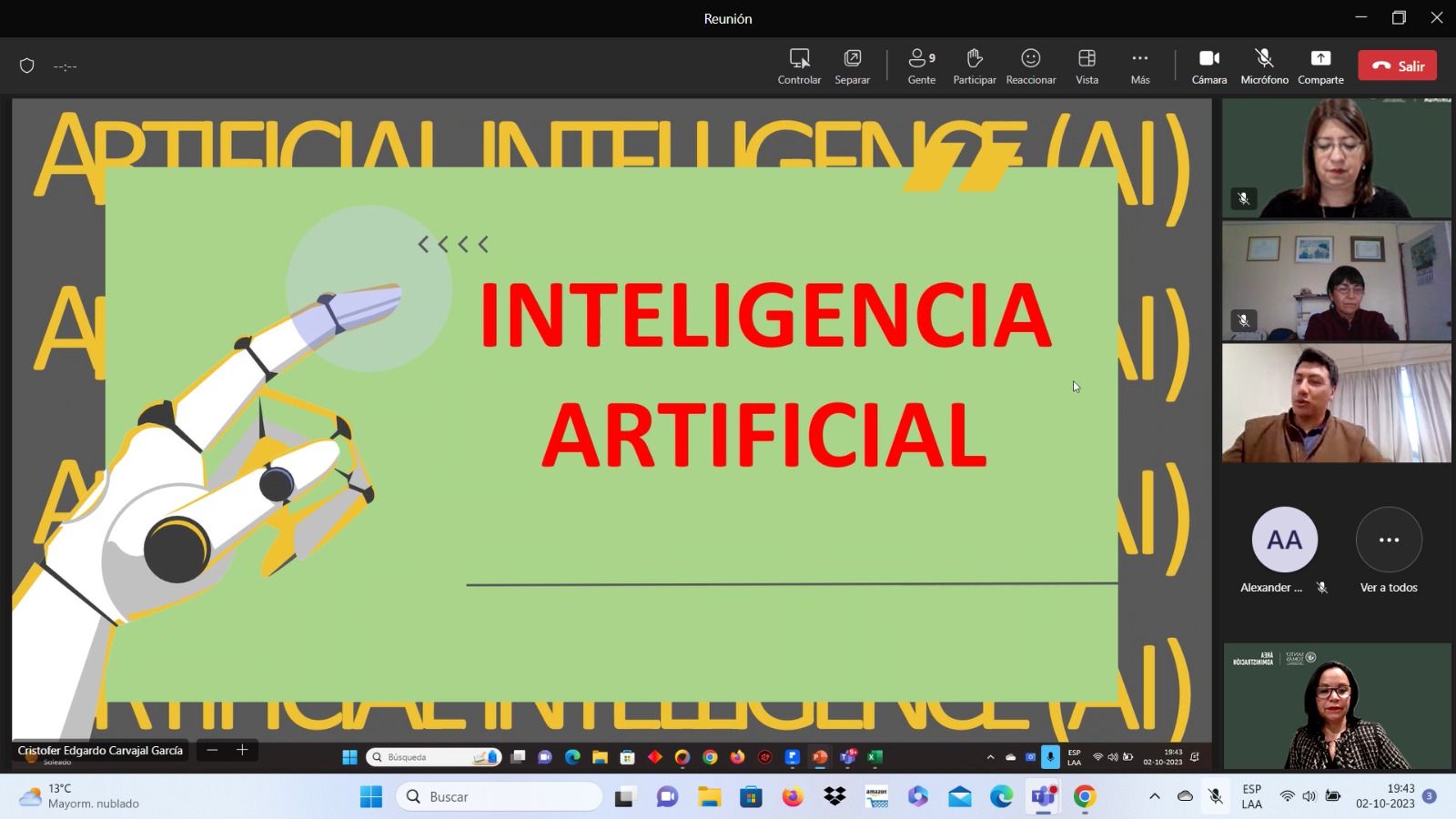This screenshot has width=1456, height=819.
Task: Switch to Microsoft Teams on the taskbar
Action: click(1044, 797)
